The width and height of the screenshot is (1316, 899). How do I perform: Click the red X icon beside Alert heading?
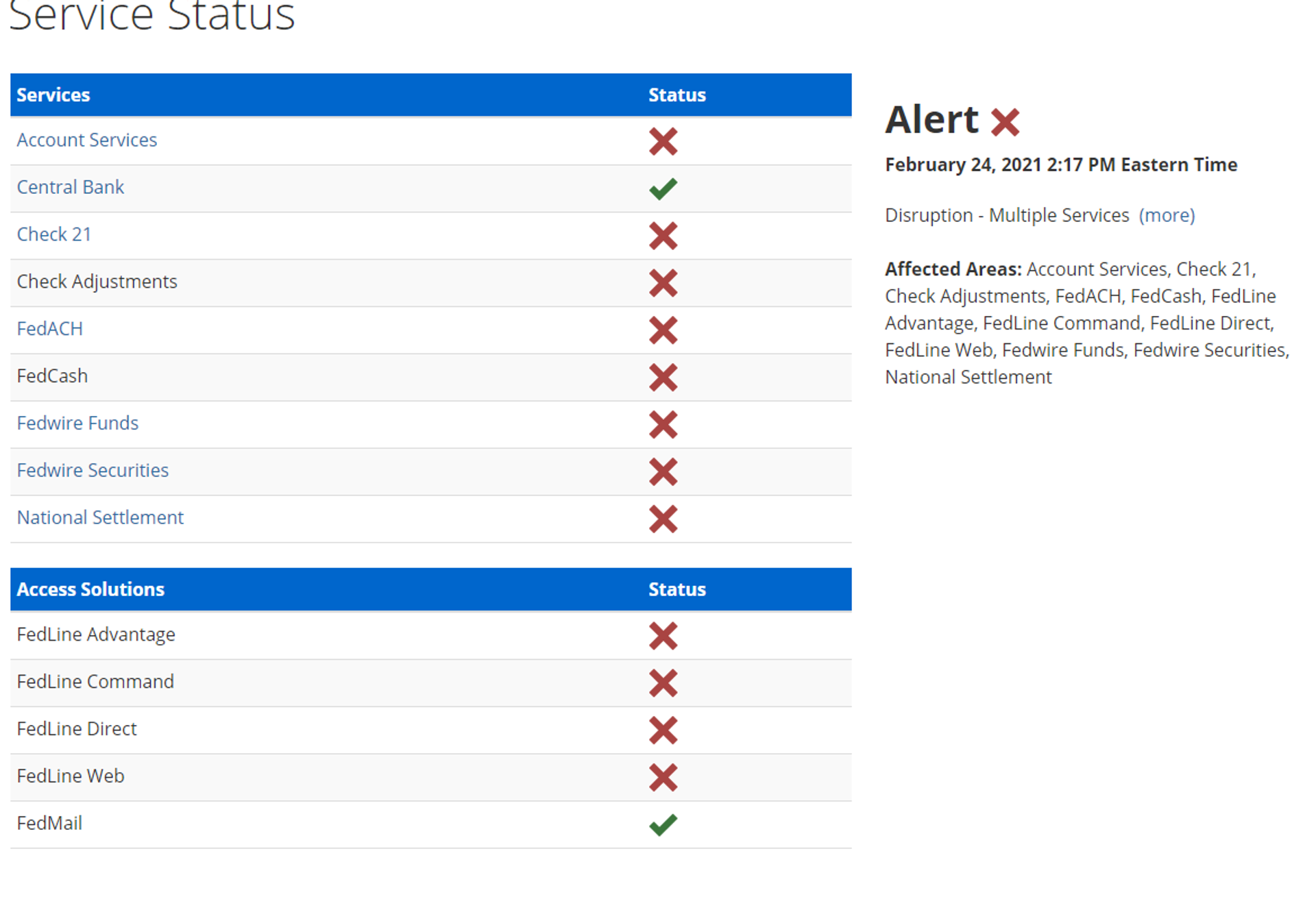point(1005,123)
